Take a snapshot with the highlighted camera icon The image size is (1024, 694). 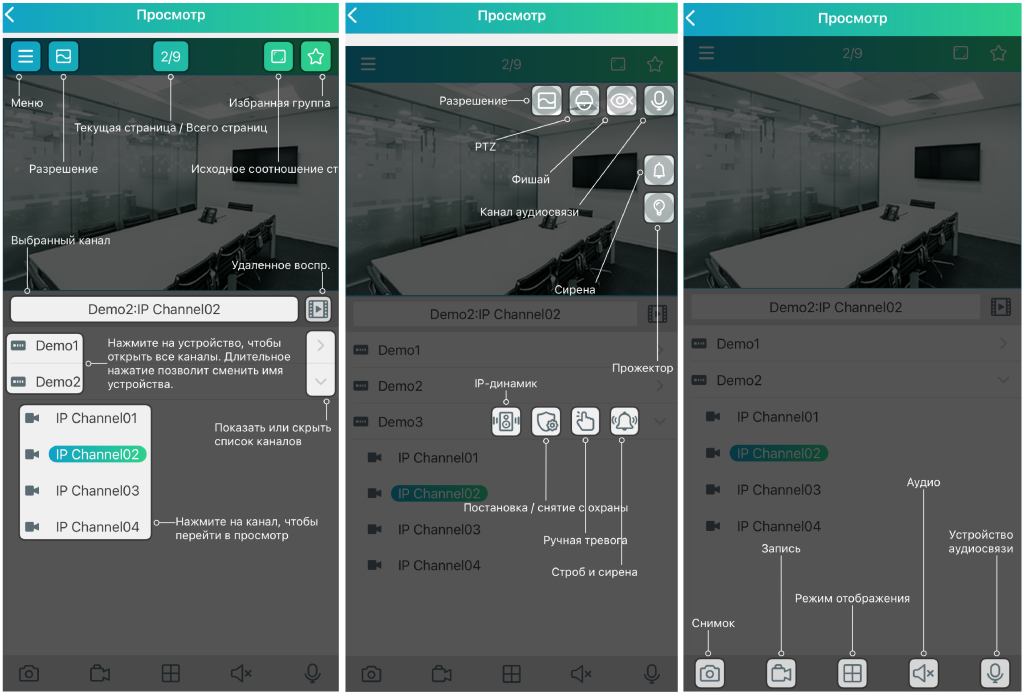click(x=710, y=674)
